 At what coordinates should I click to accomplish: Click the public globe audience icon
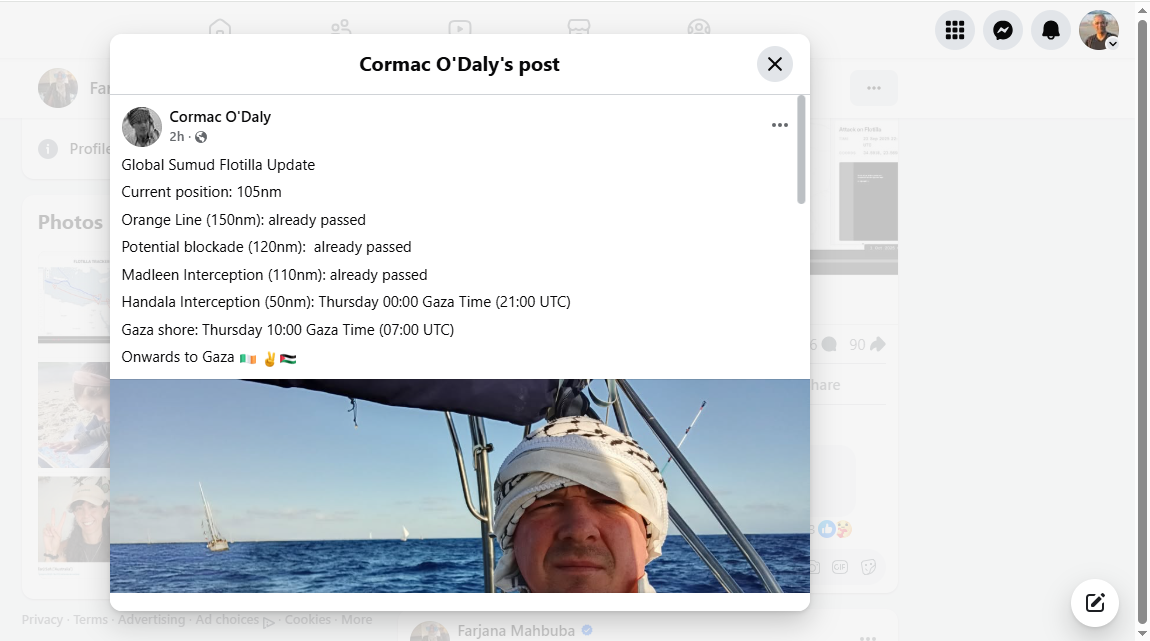click(201, 137)
